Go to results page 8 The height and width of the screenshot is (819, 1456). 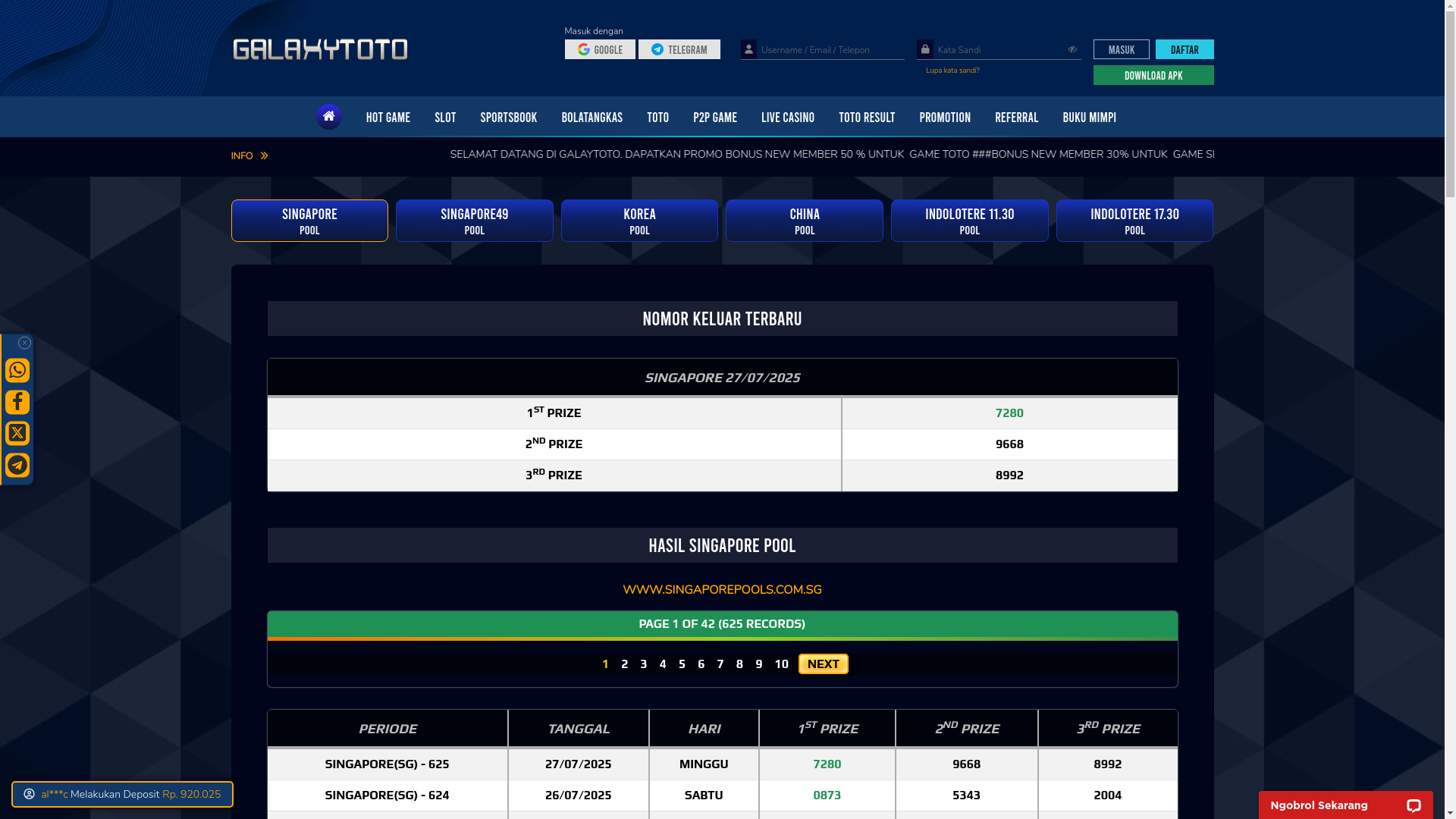[739, 664]
